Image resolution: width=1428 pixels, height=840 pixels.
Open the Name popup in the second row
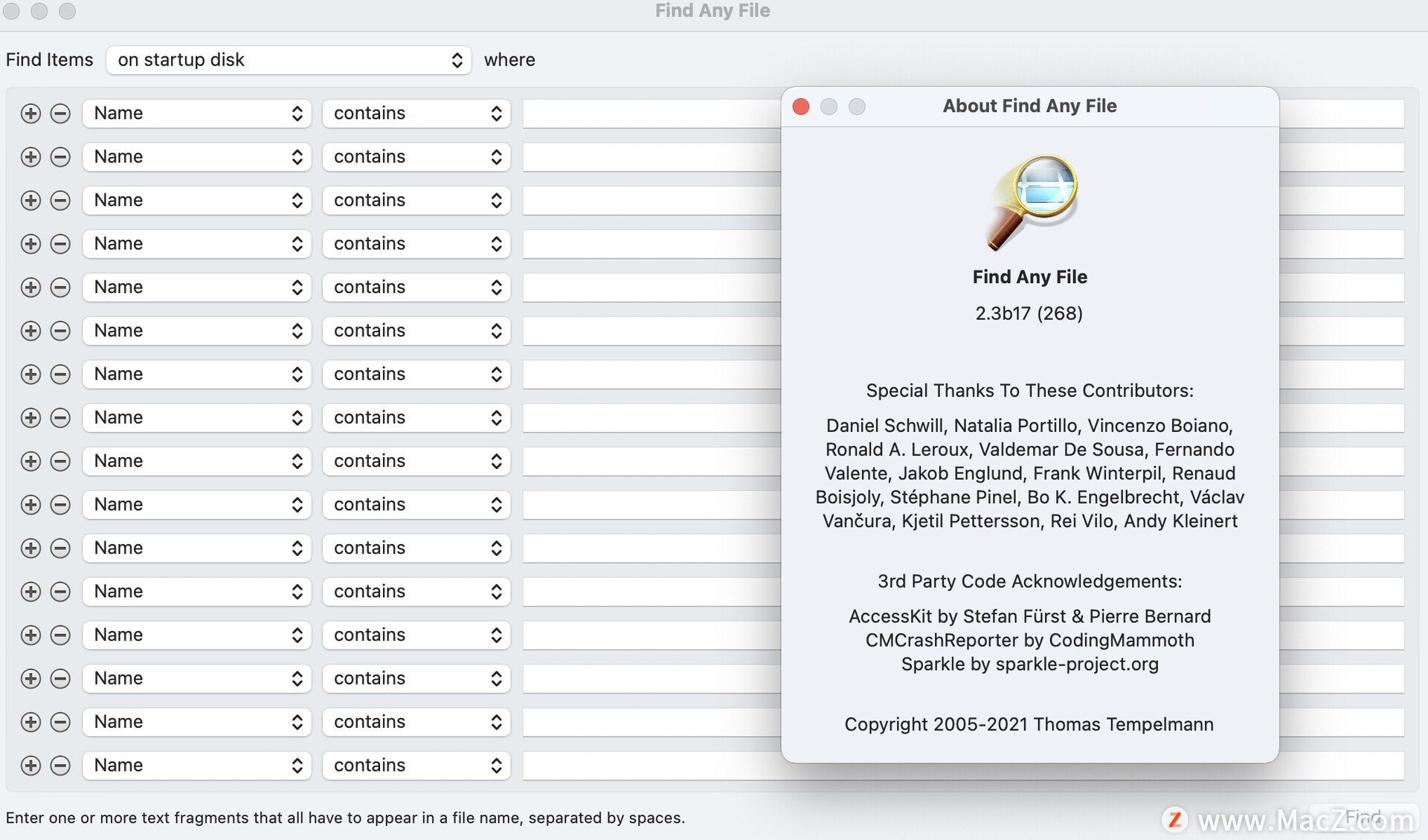point(196,157)
